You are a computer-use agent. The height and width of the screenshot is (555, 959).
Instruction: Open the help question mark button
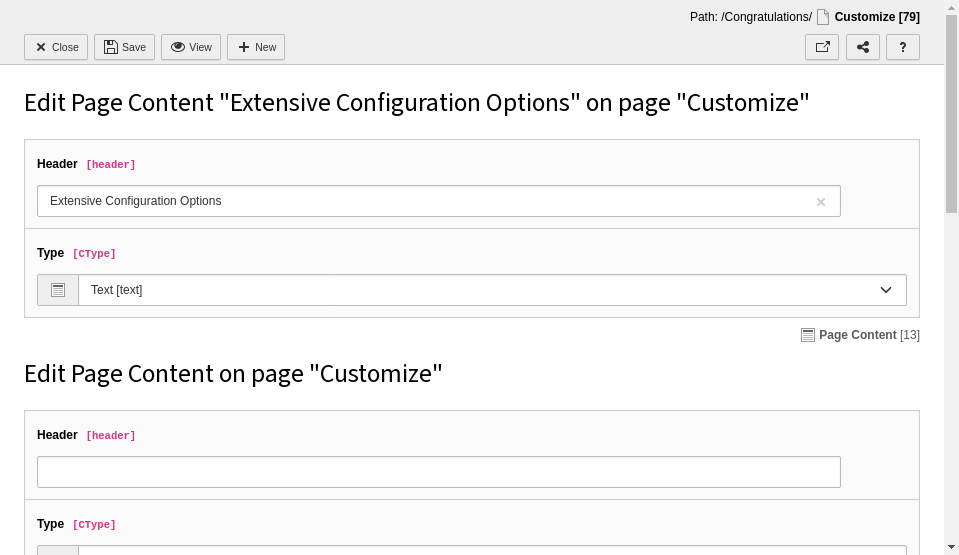coord(903,47)
